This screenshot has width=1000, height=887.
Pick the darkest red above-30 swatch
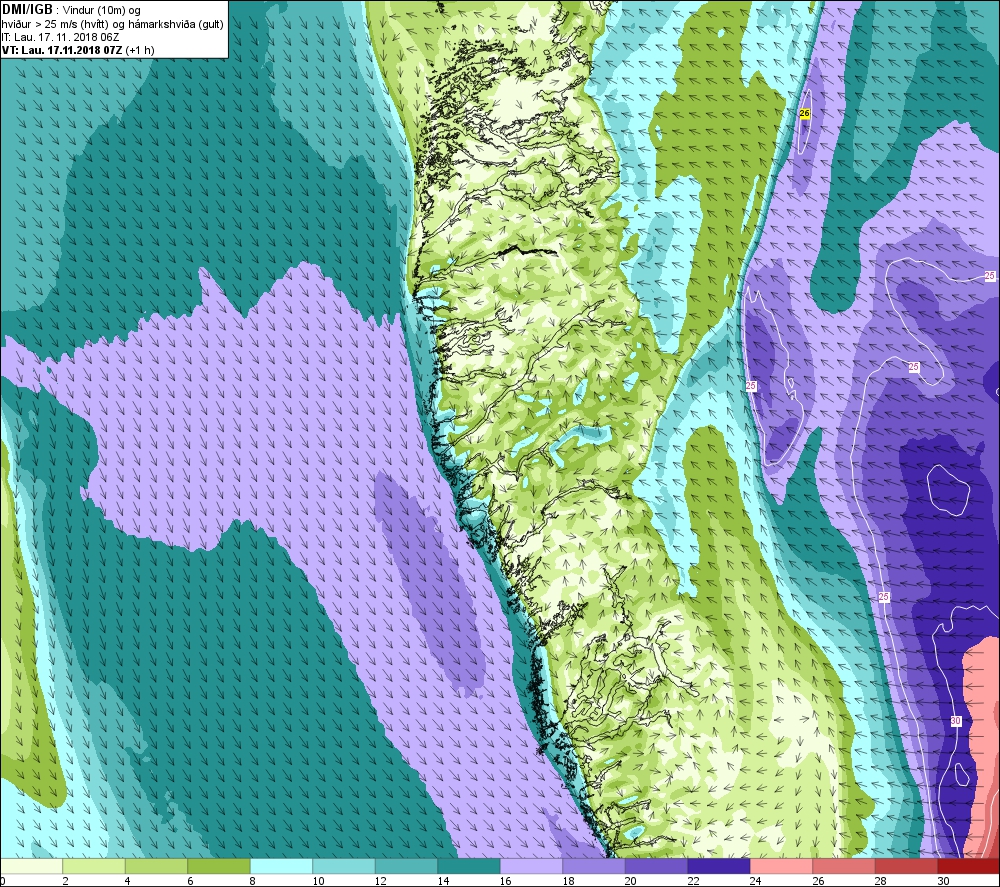click(969, 865)
